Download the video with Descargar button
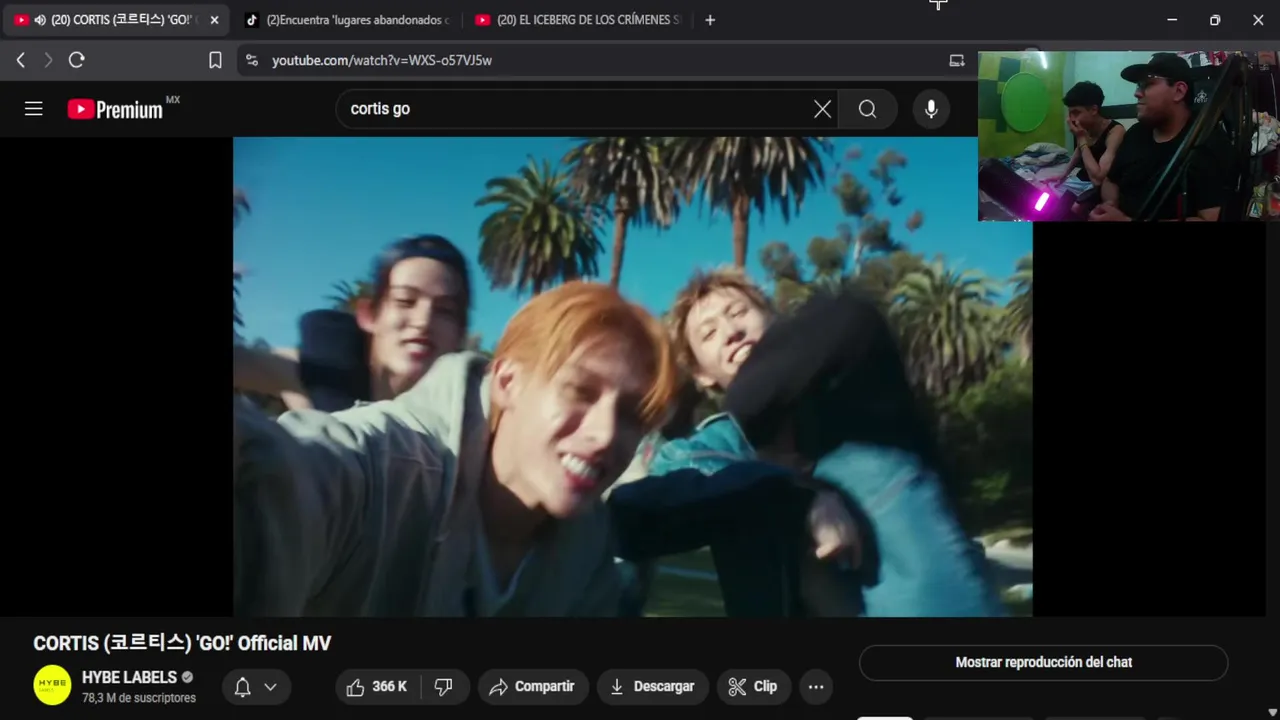1280x720 pixels. click(652, 687)
